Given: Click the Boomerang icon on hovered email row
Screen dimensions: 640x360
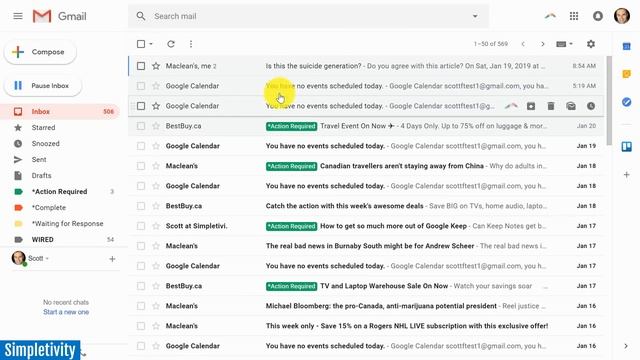Looking at the screenshot, I should click(511, 106).
